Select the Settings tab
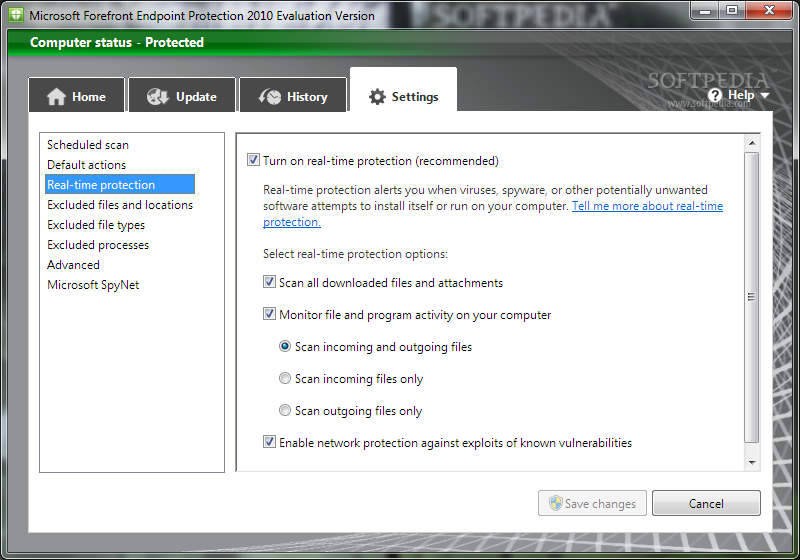800x560 pixels. click(403, 90)
